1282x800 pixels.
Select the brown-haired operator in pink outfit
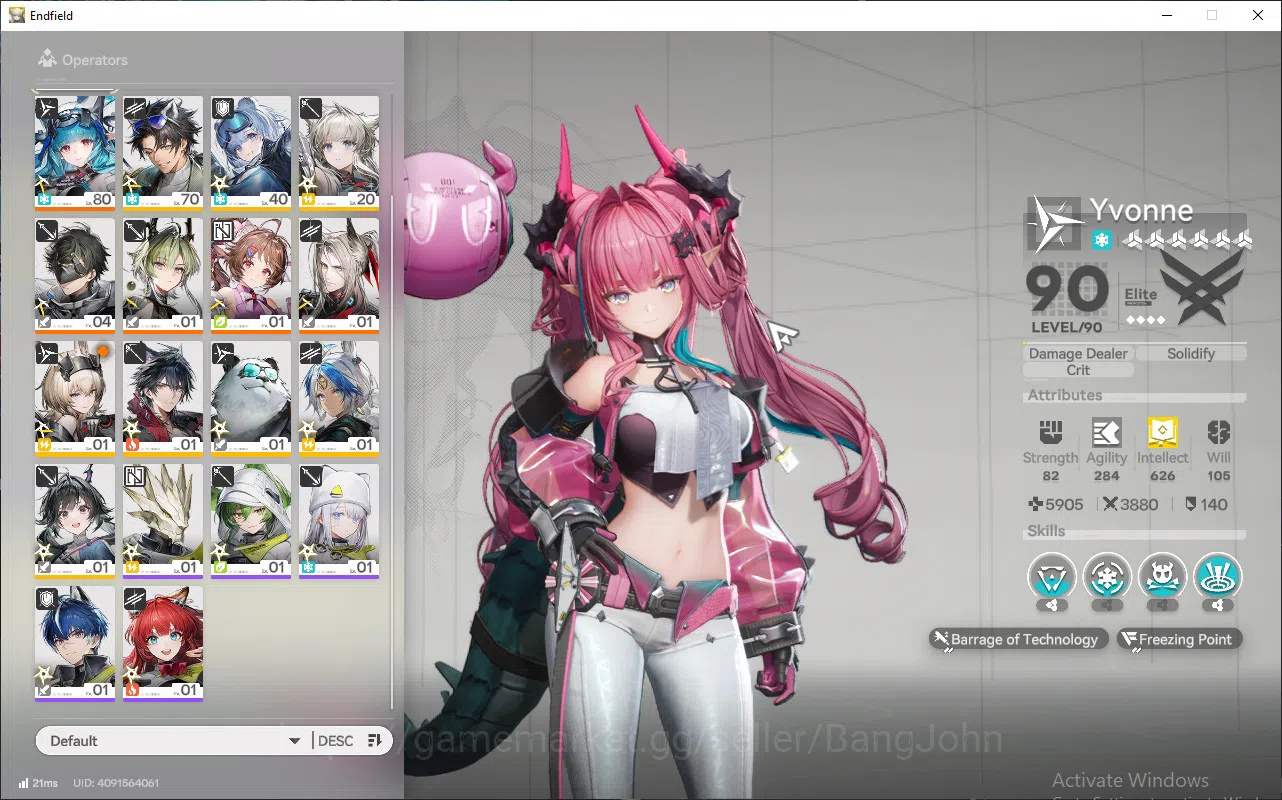(x=251, y=275)
